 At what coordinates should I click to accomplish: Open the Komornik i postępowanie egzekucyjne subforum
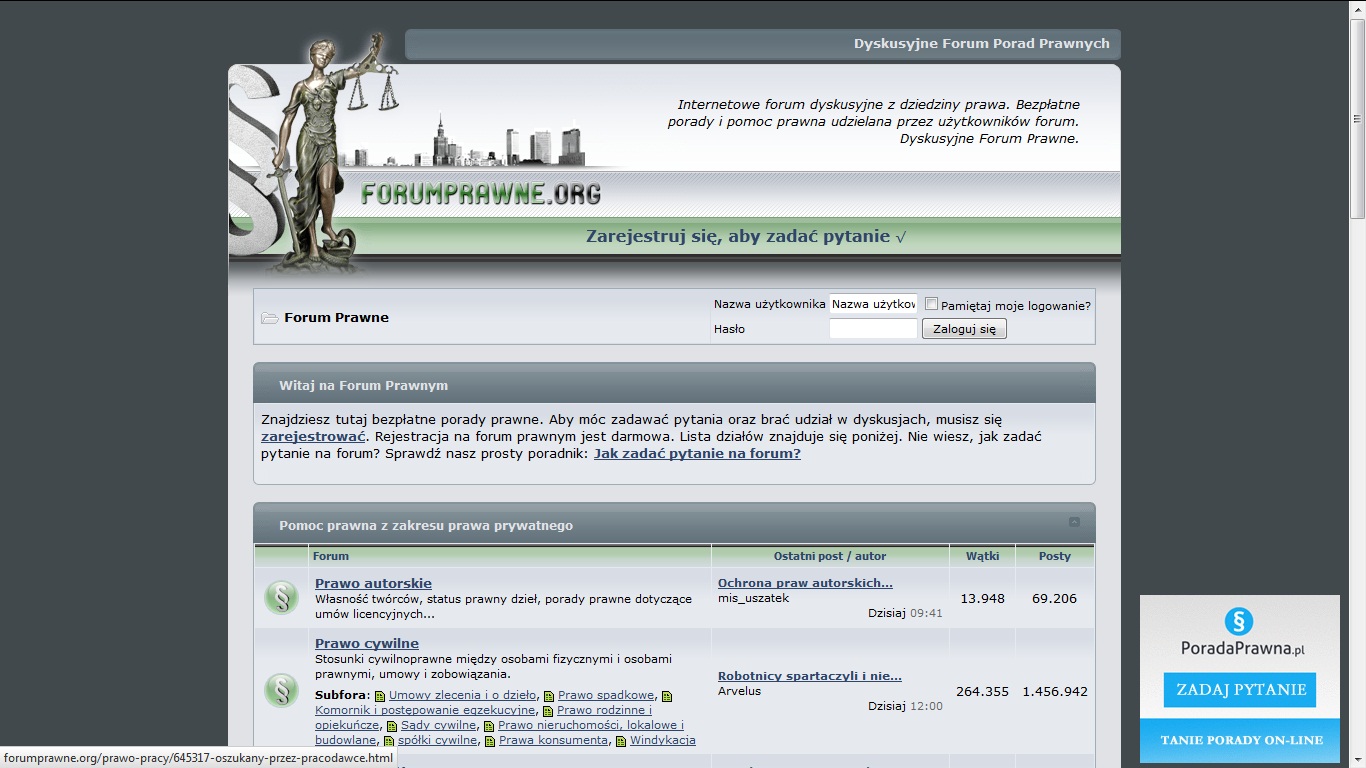pos(425,710)
